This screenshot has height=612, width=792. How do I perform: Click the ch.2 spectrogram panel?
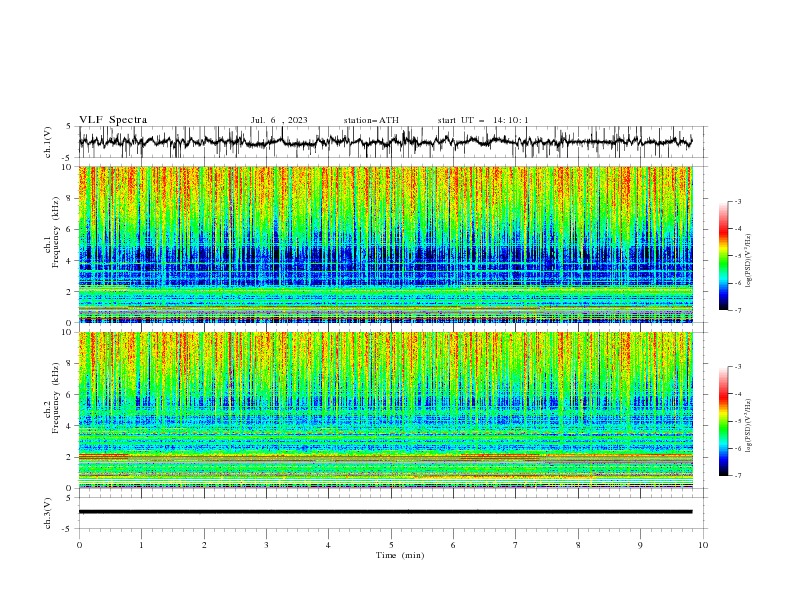pos(385,410)
